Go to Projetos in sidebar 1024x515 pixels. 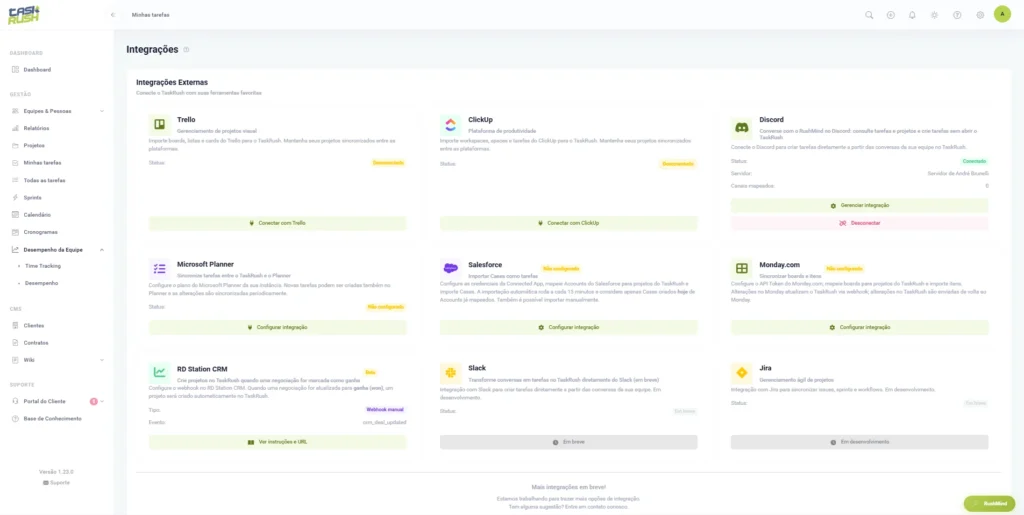pyautogui.click(x=34, y=146)
